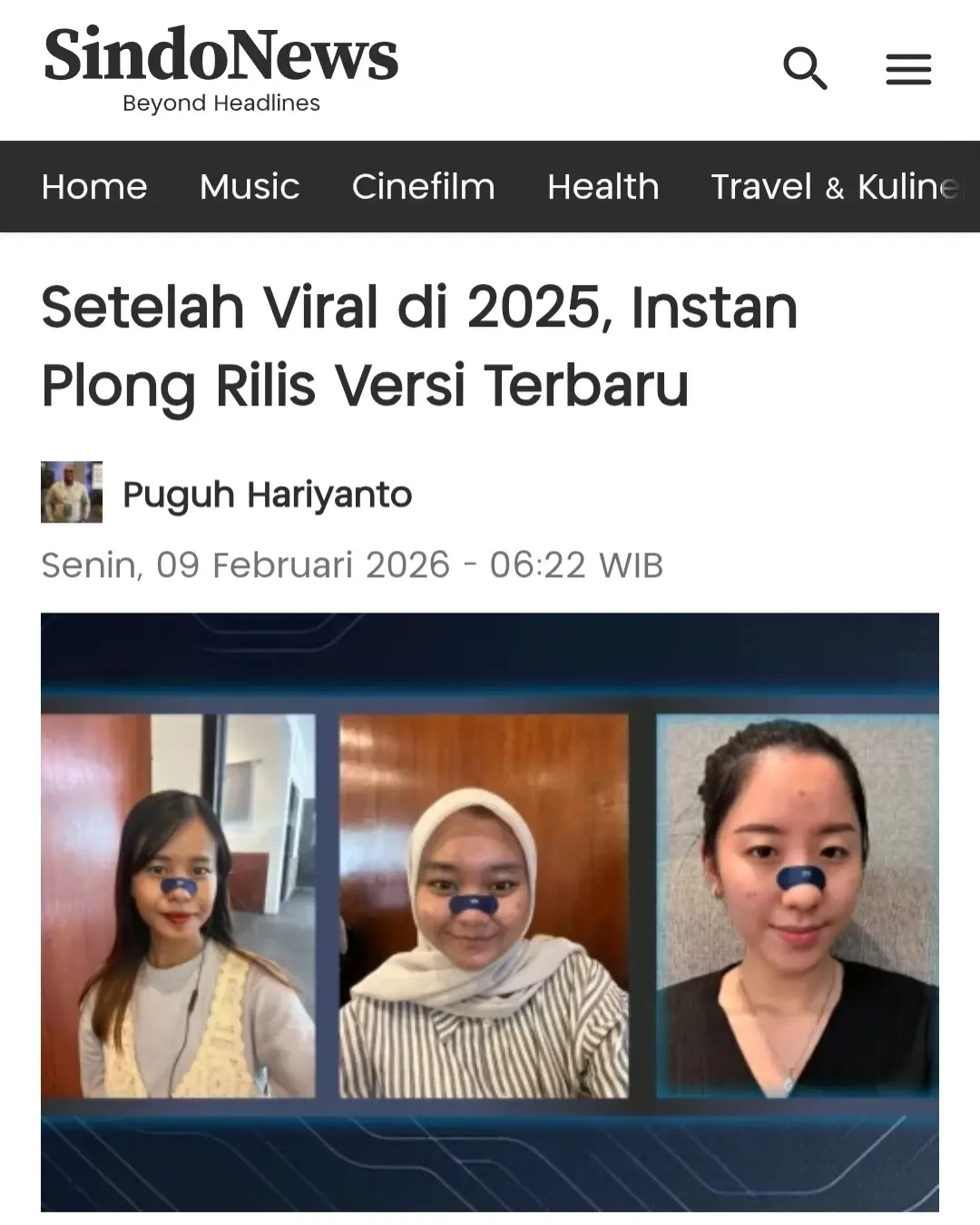Open author link Puguh Hariyanto
This screenshot has height=1225, width=980.
tap(268, 495)
